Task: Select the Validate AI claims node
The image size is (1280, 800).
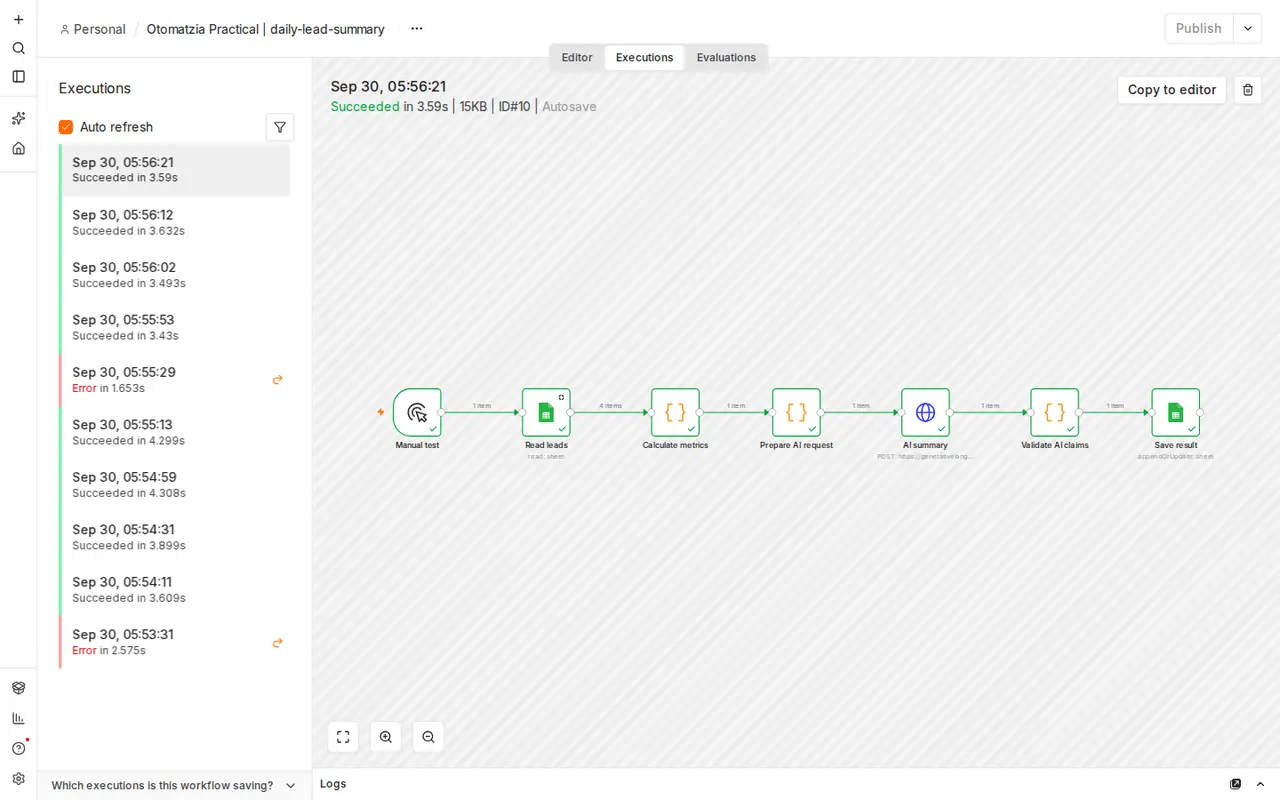Action: pyautogui.click(x=1054, y=412)
